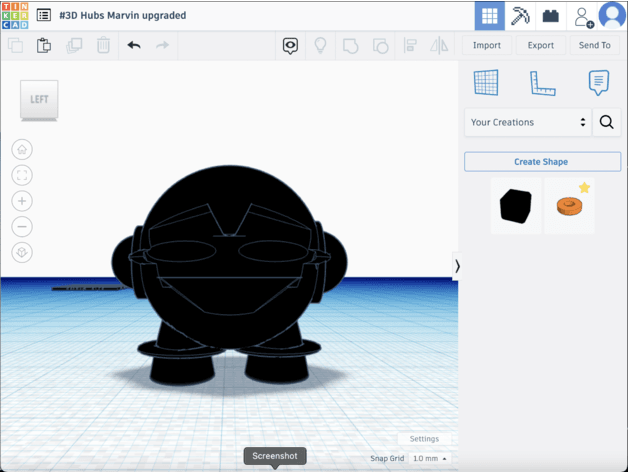Click the Fit all in view icon
Screen dimensions: 628x472
22,175
